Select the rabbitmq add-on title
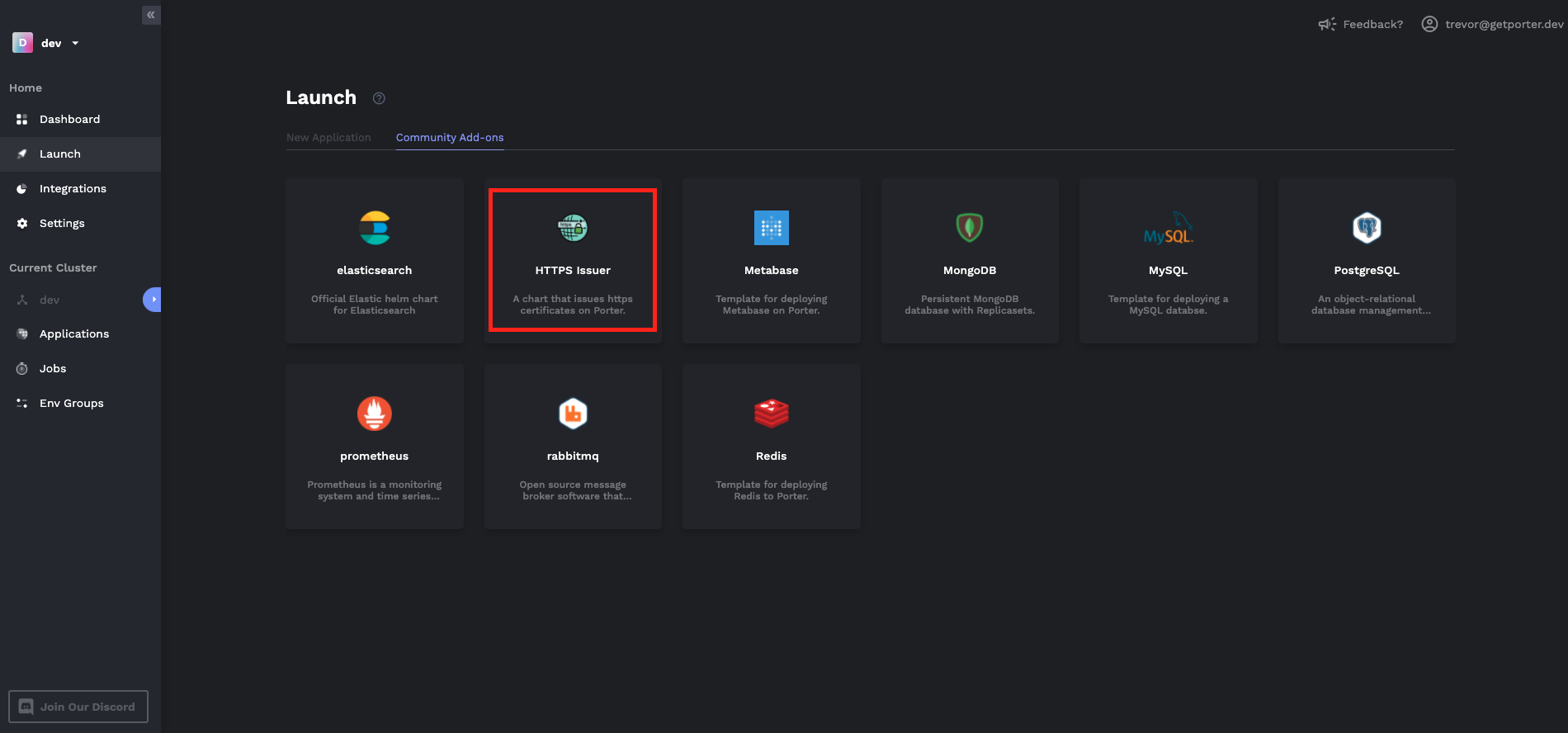The width and height of the screenshot is (1568, 733). [573, 456]
